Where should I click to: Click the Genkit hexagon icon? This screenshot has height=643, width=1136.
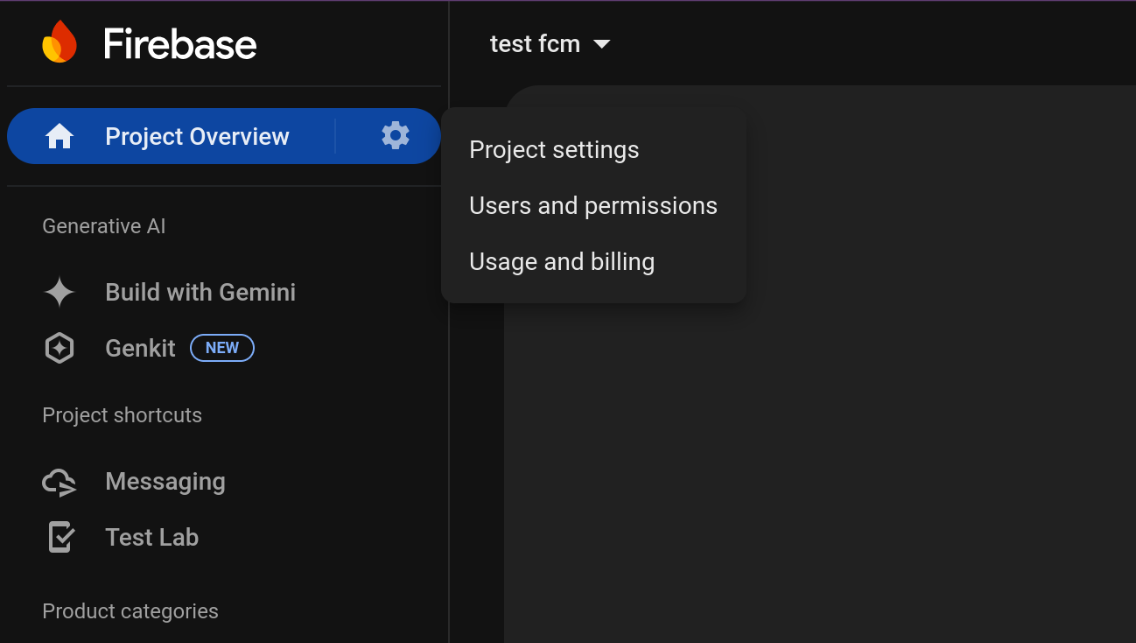click(59, 347)
